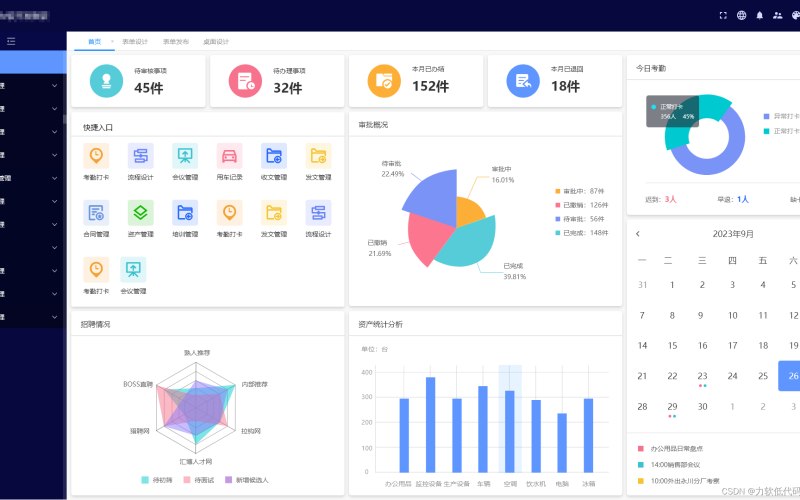The width and height of the screenshot is (800, 500).
Task: Toggle the 已完成 legend in approval pie
Action: (x=582, y=233)
